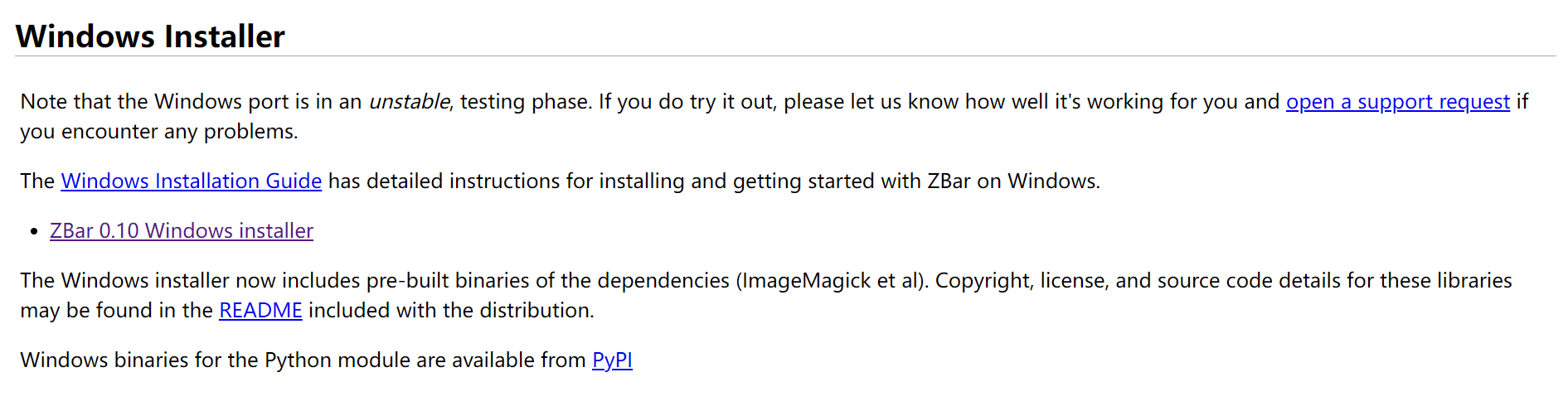1568x411 pixels.
Task: Click the text 'included with the distribution.'
Action: coord(451,311)
